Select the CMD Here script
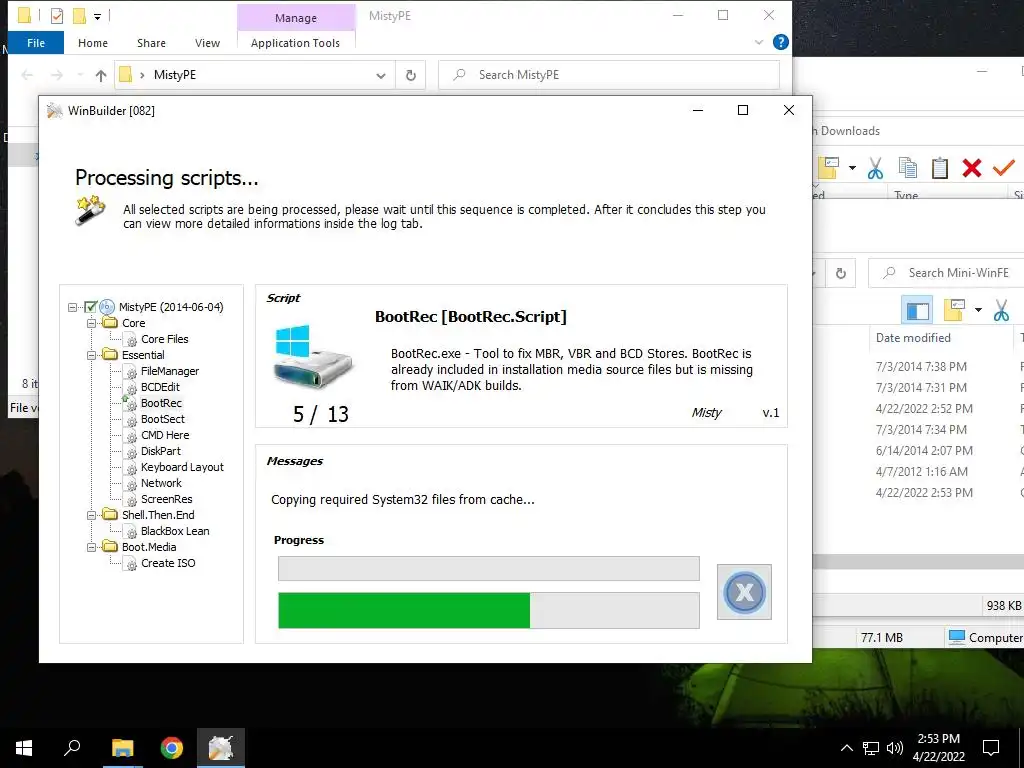This screenshot has height=768, width=1024. tap(165, 435)
